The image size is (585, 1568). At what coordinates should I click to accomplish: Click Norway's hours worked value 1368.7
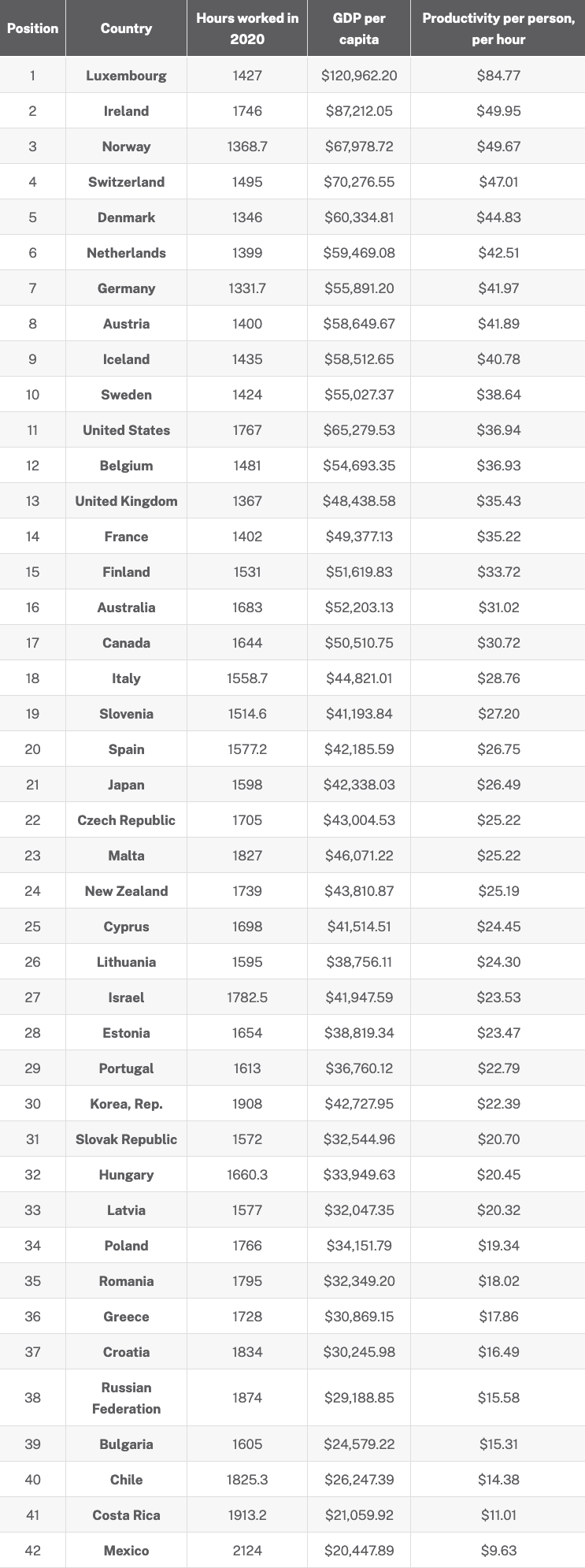click(x=247, y=147)
